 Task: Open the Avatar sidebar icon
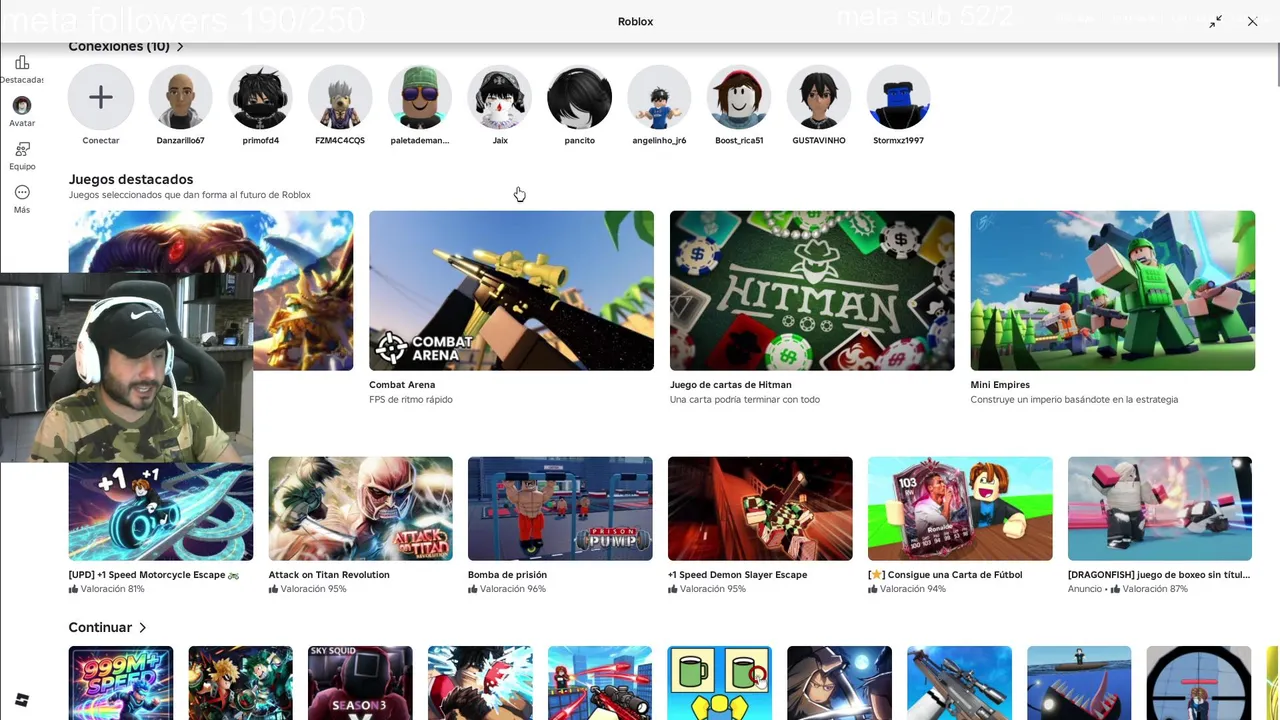click(x=22, y=106)
